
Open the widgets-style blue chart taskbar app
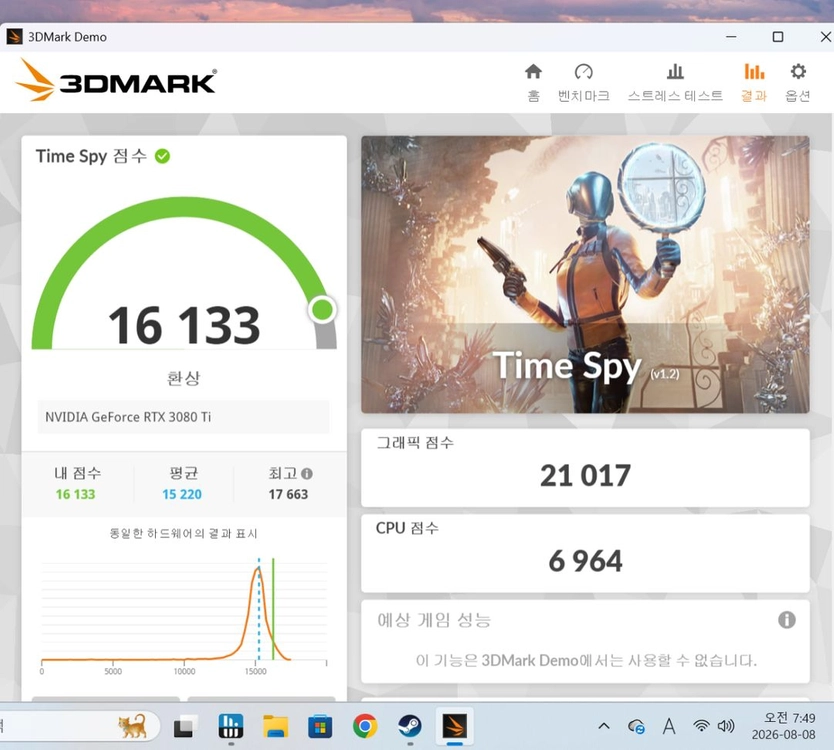[231, 727]
